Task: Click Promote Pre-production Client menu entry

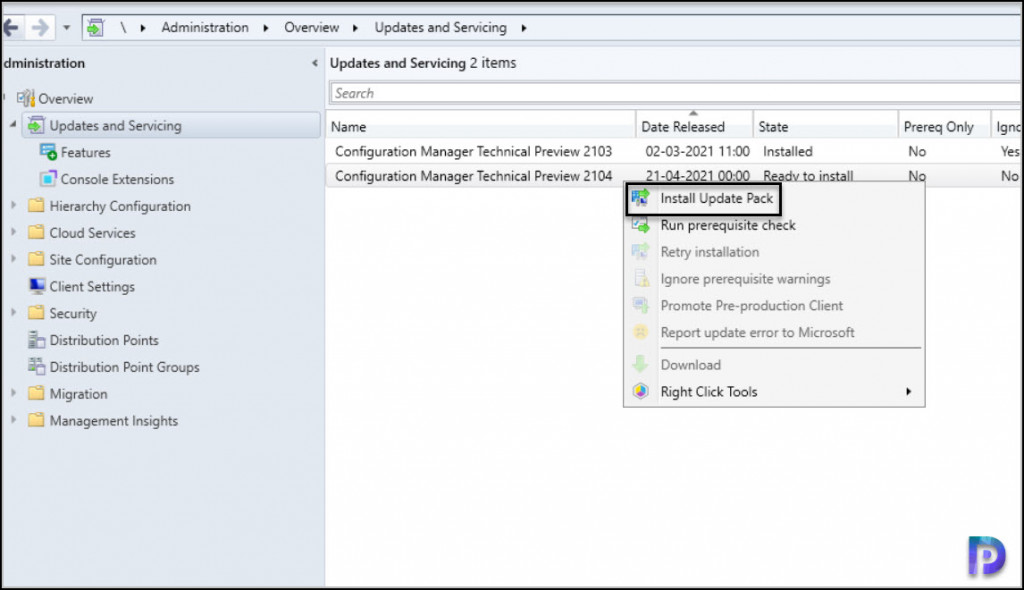Action: point(752,306)
